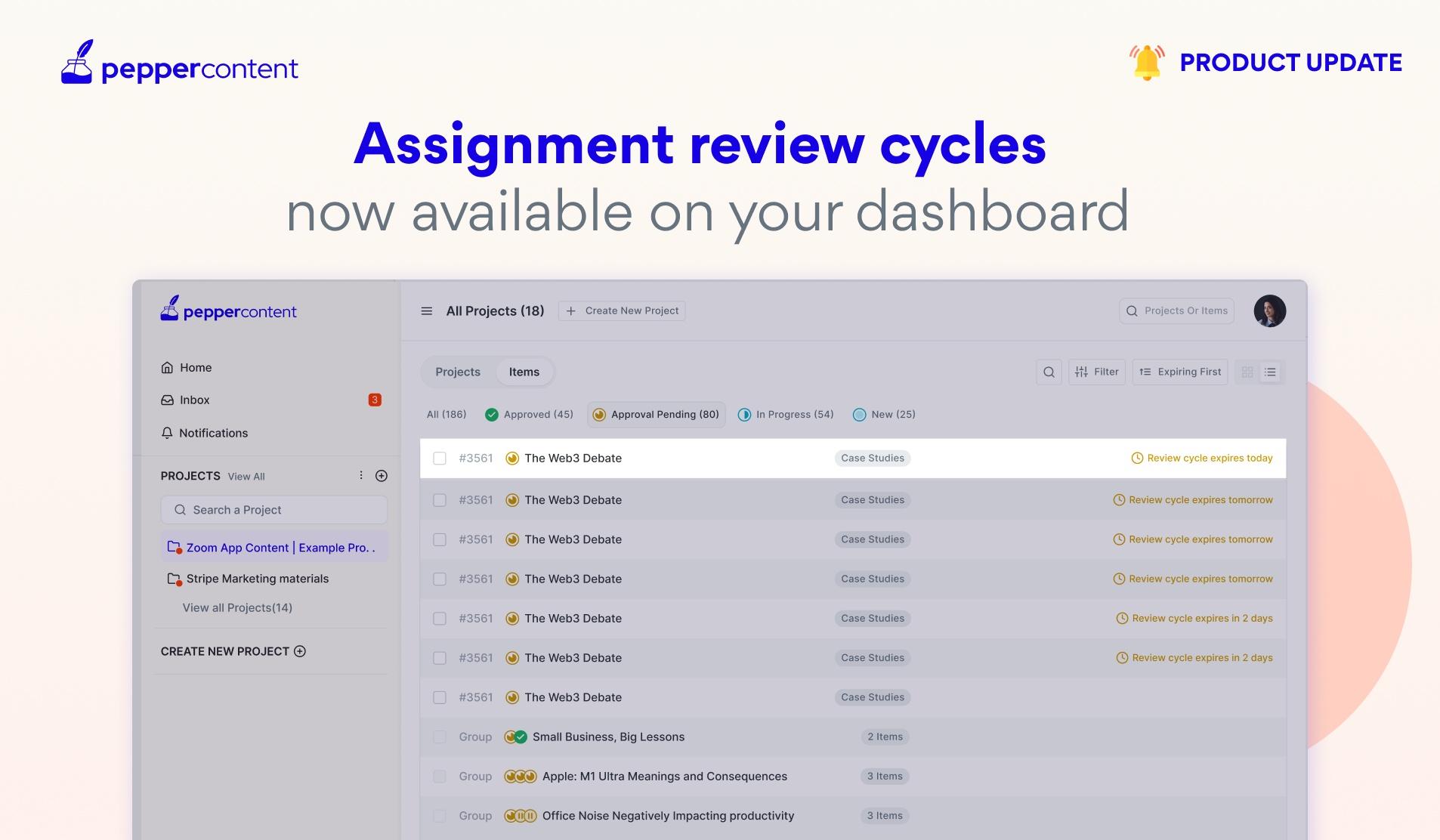Click status icons of Apple: M1 Ultra row

click(521, 777)
